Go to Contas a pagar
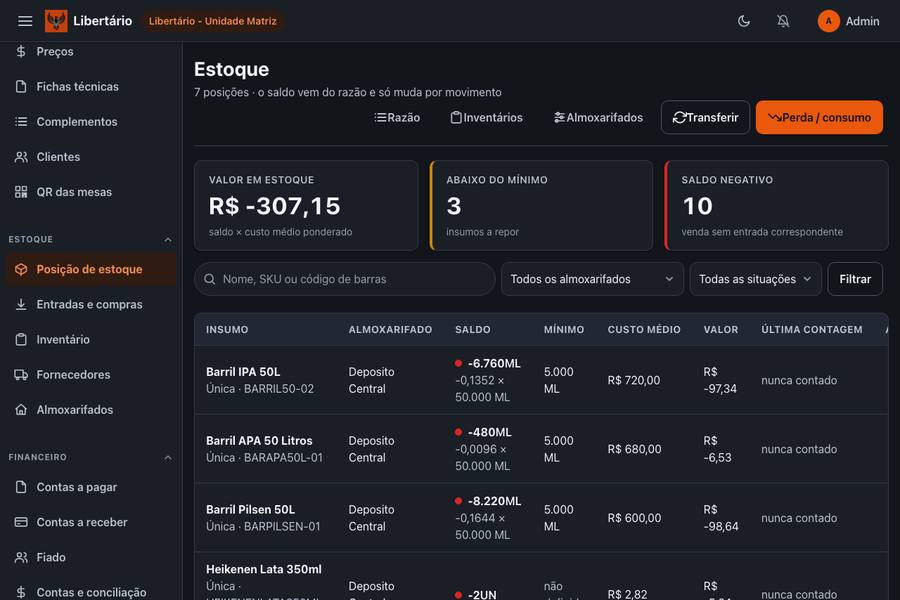 click(x=91, y=487)
